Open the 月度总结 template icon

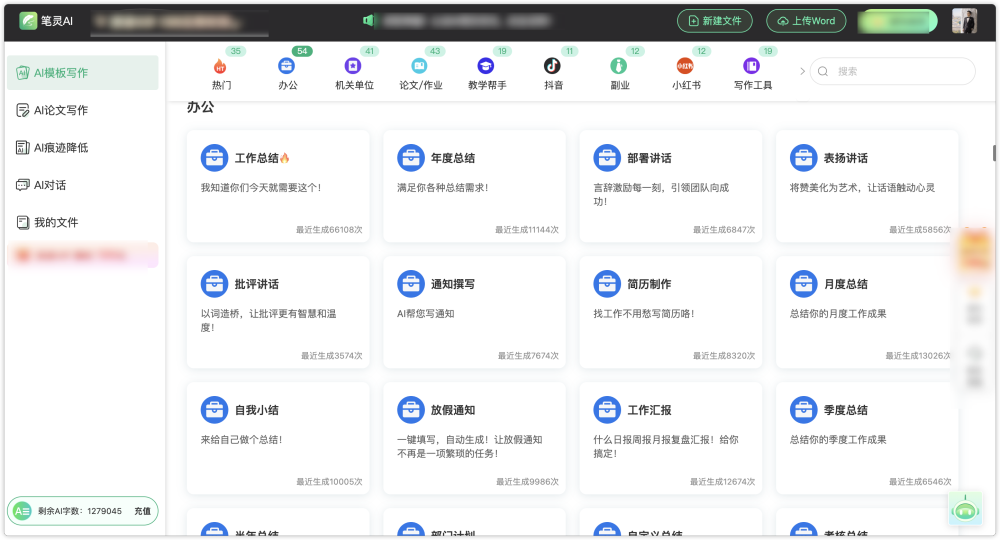[x=803, y=284]
